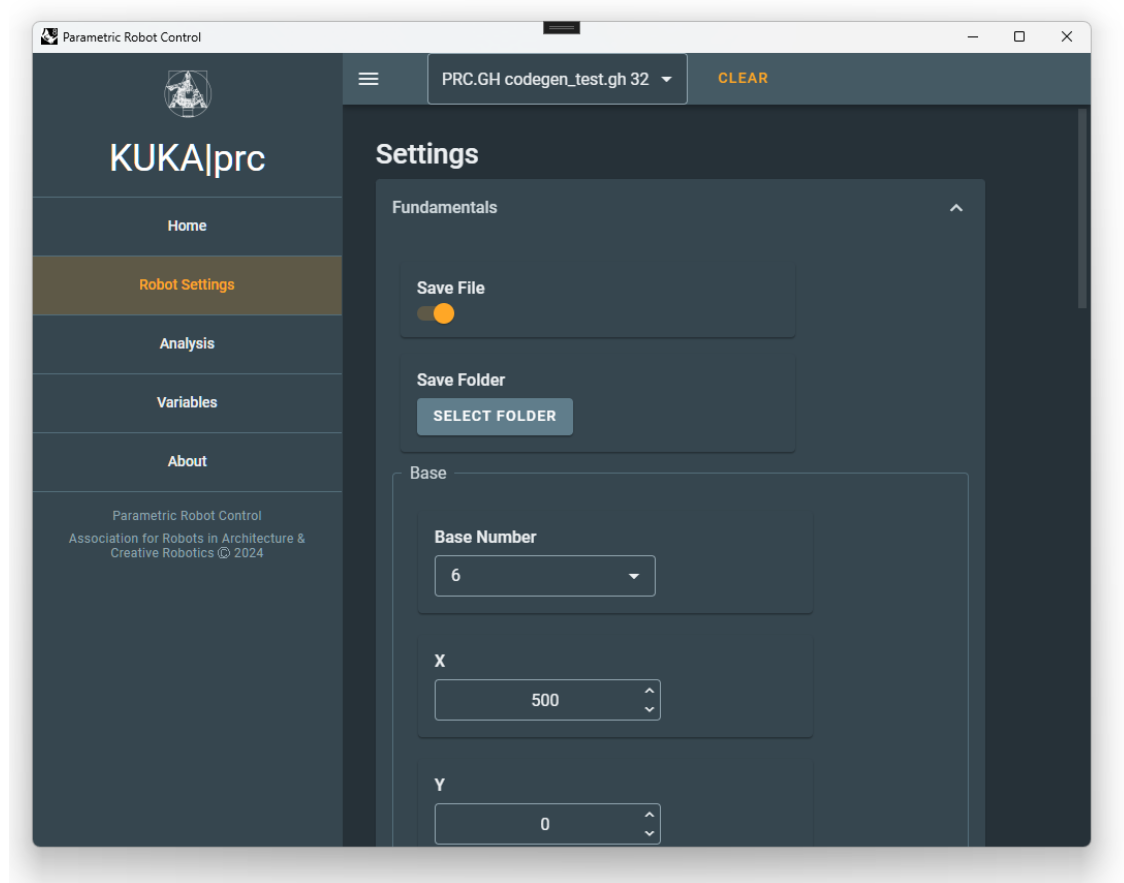Click the KUKA|prc robot logo
Image resolution: width=1124 pixels, height=883 pixels.
point(187,94)
